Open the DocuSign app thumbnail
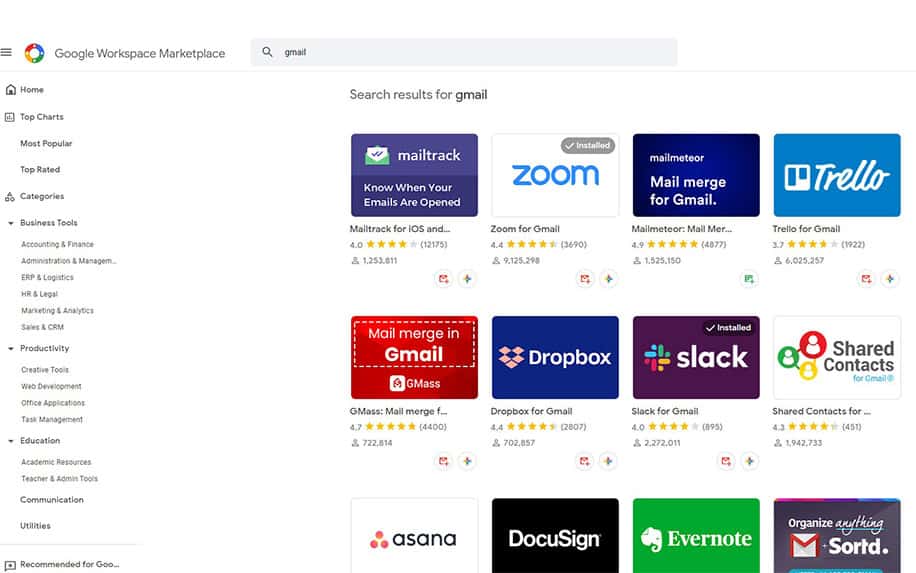The width and height of the screenshot is (916, 573). [x=555, y=536]
